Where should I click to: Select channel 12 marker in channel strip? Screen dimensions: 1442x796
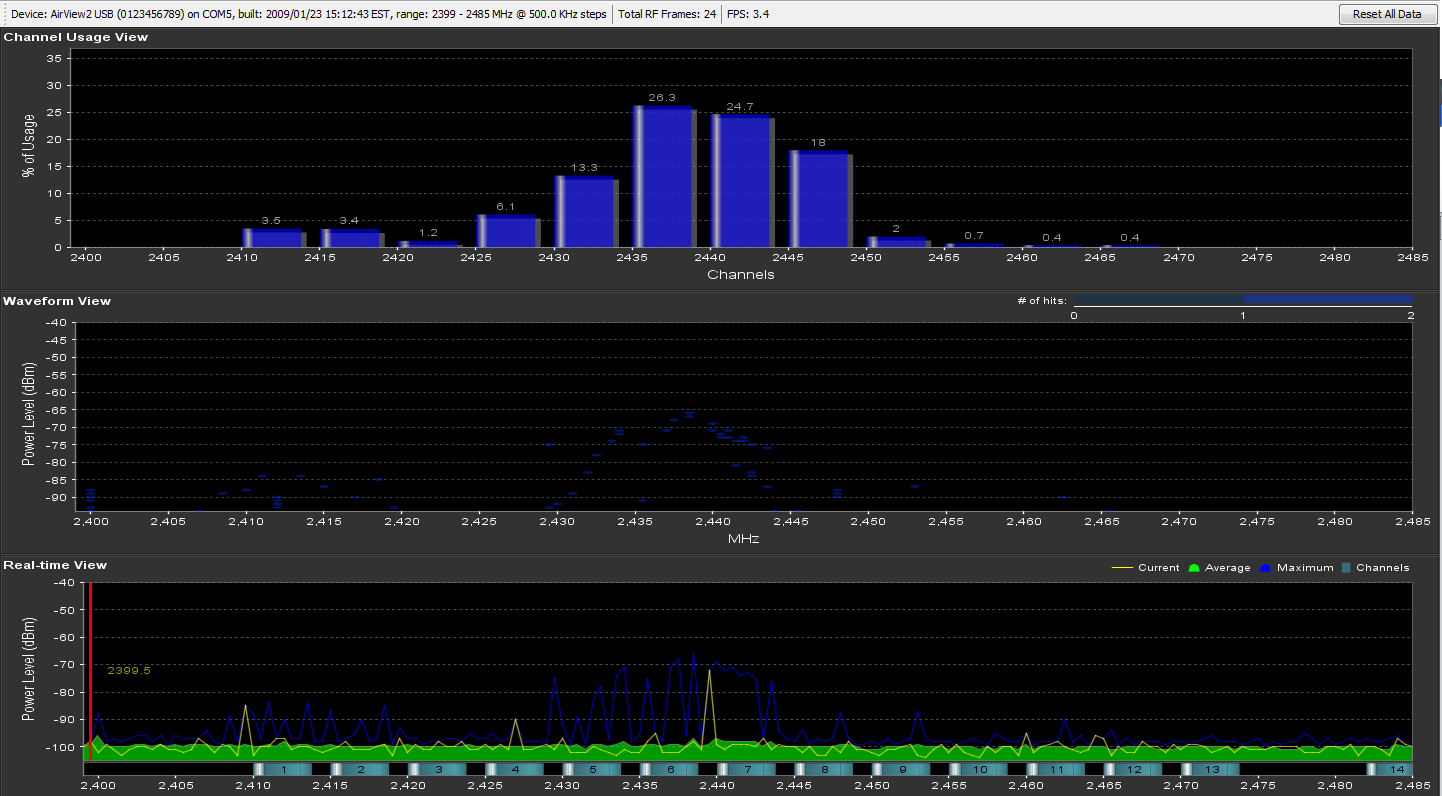click(1134, 769)
